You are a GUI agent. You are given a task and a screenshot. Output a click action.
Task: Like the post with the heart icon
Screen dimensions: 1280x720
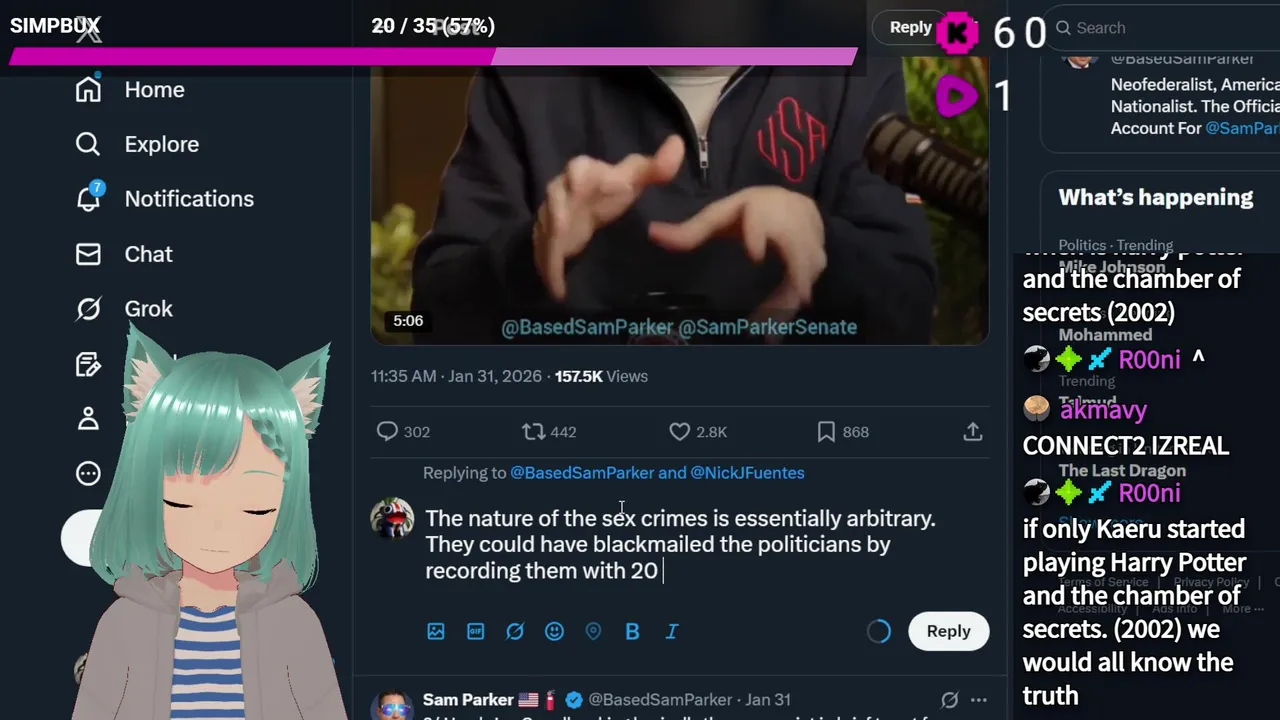pos(679,432)
